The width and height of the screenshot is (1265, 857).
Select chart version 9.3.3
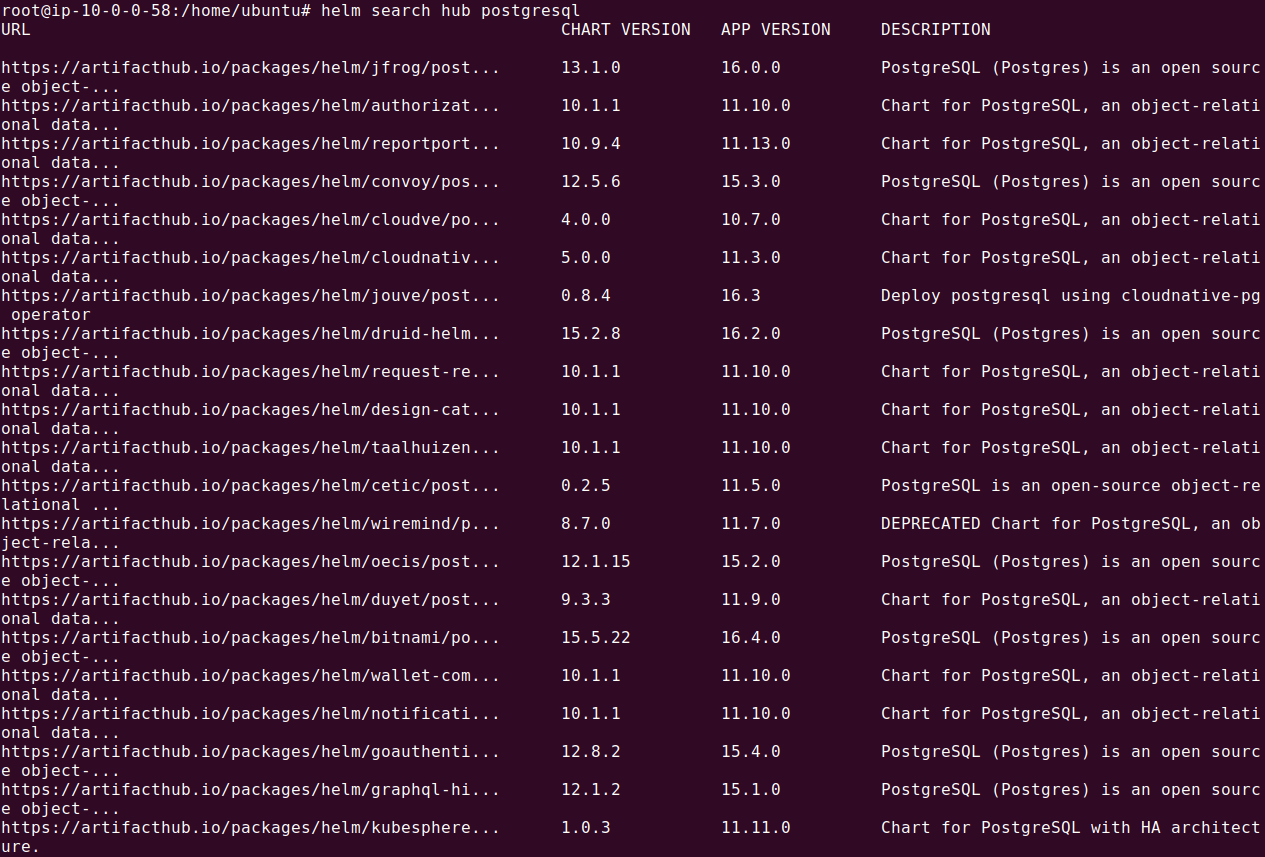click(x=586, y=600)
